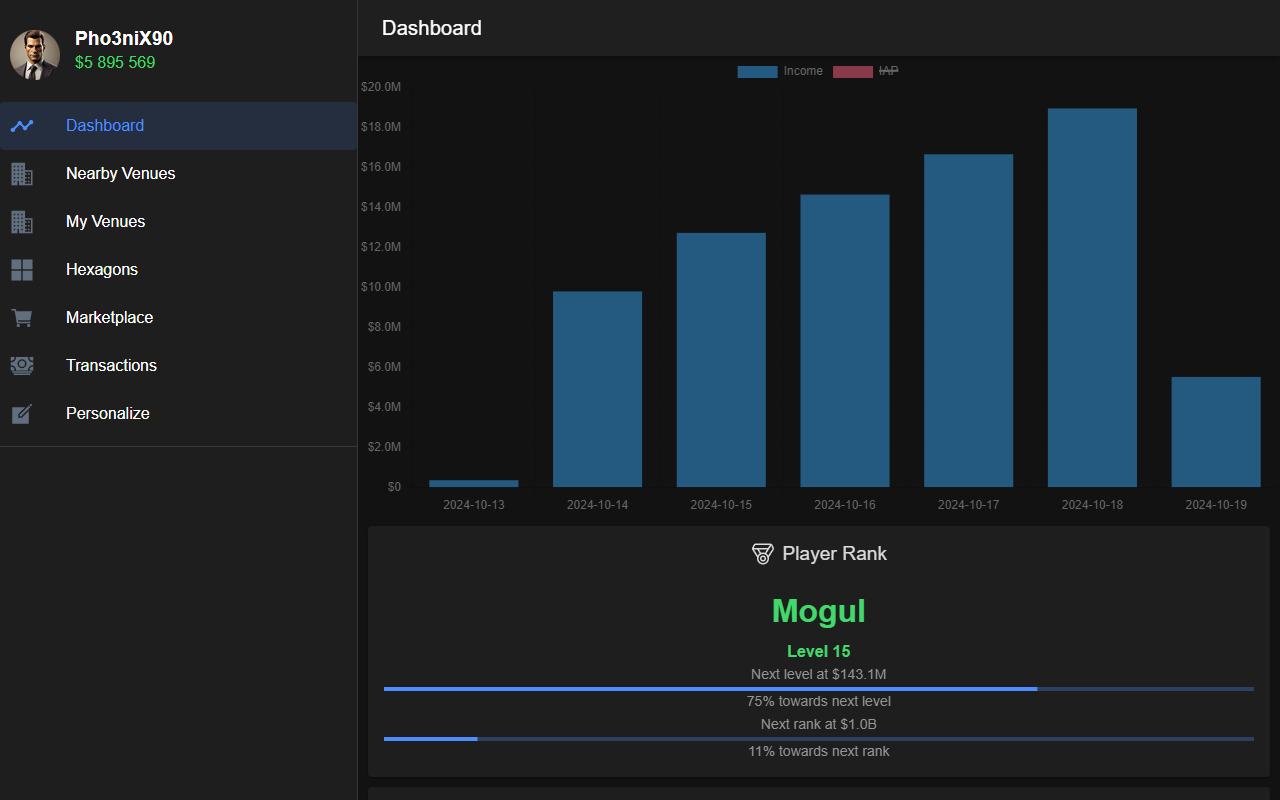The height and width of the screenshot is (800, 1280).
Task: Click the 2024-10-17 income bar
Action: tap(969, 321)
